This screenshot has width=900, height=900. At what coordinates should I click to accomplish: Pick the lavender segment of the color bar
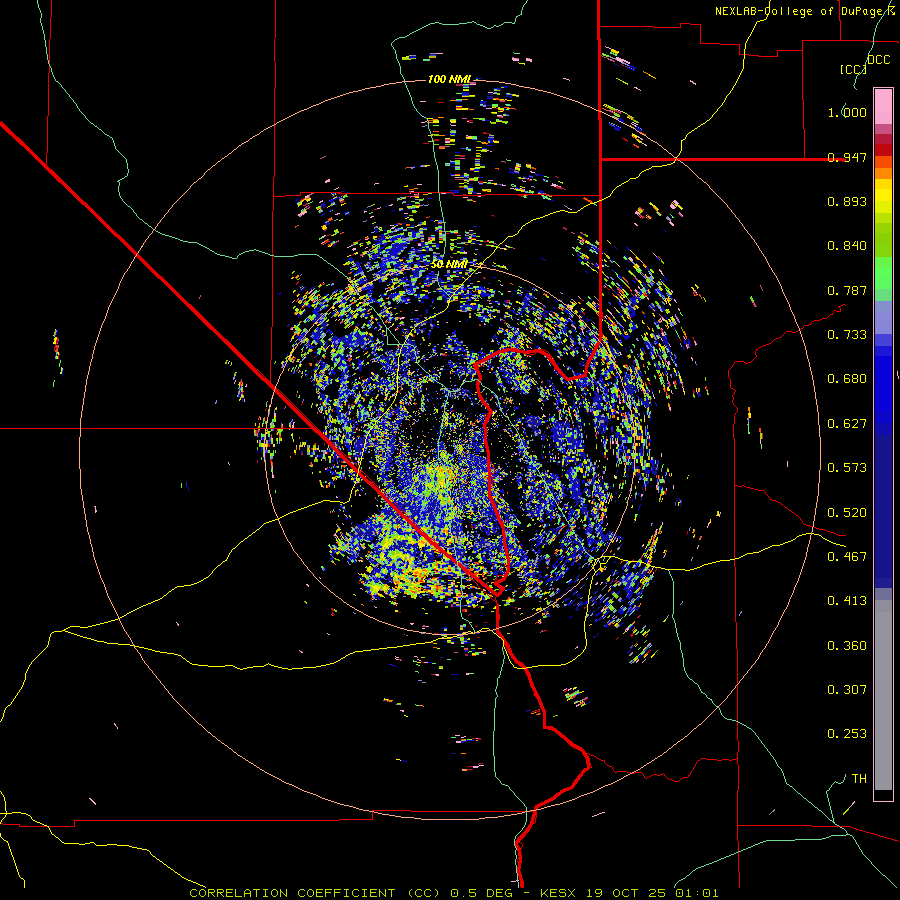[x=883, y=317]
